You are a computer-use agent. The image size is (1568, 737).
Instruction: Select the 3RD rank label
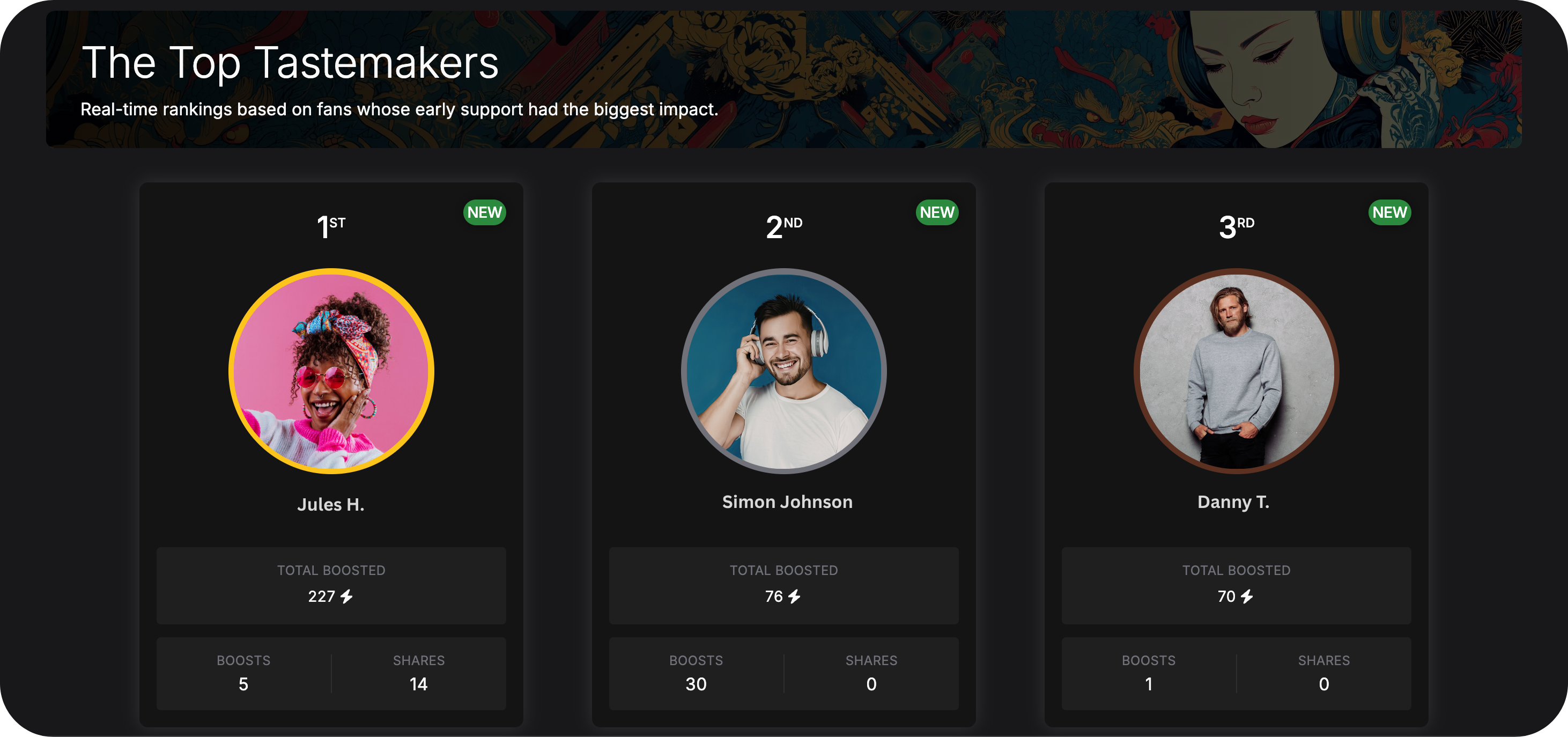click(x=1236, y=226)
